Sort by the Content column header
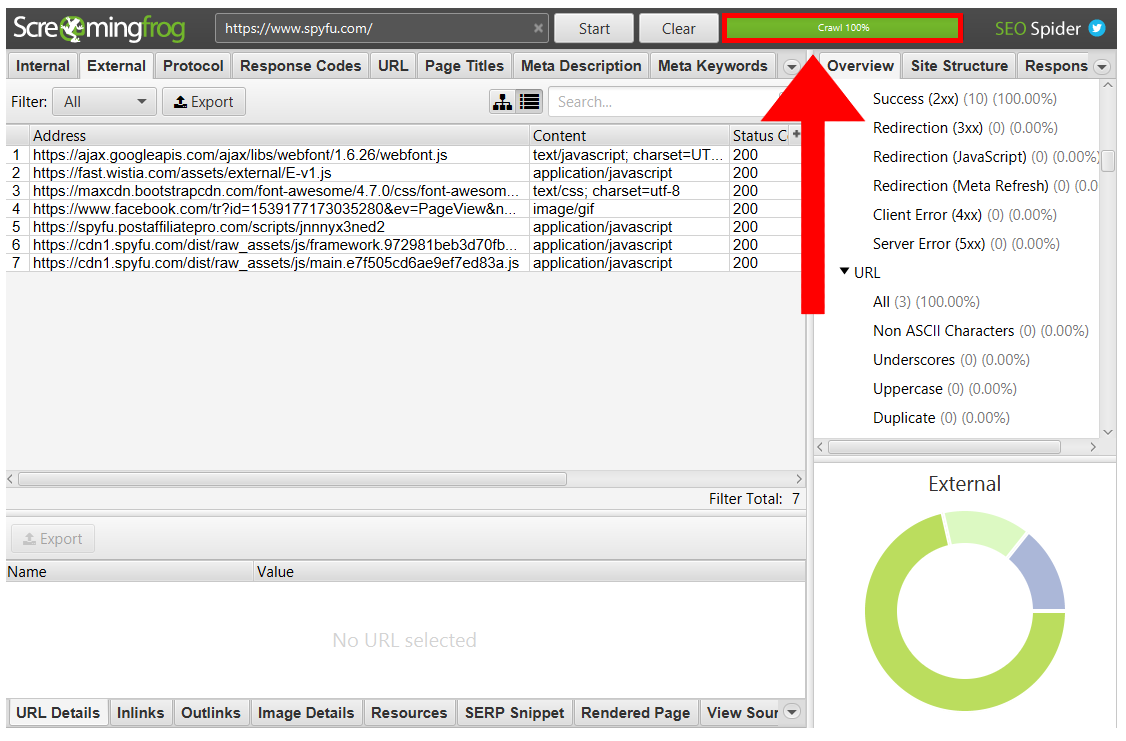 pos(629,136)
